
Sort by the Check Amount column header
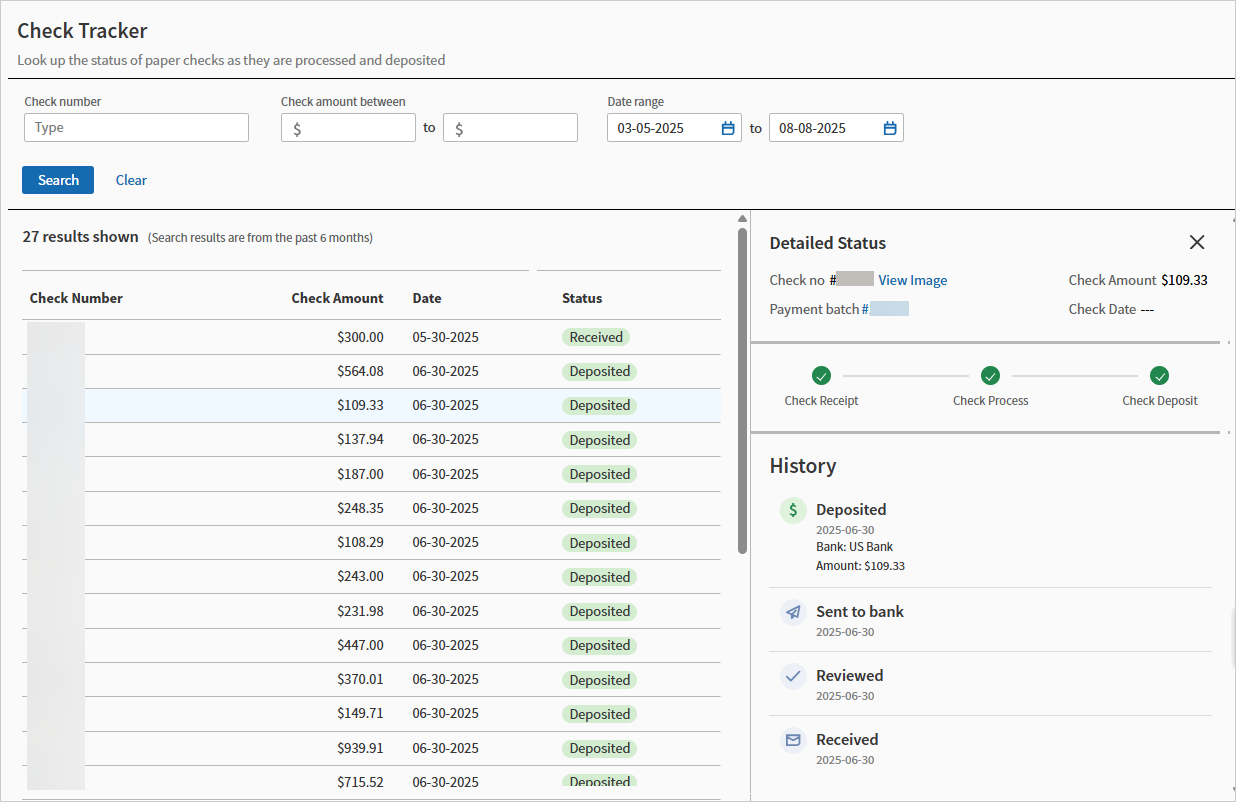337,298
